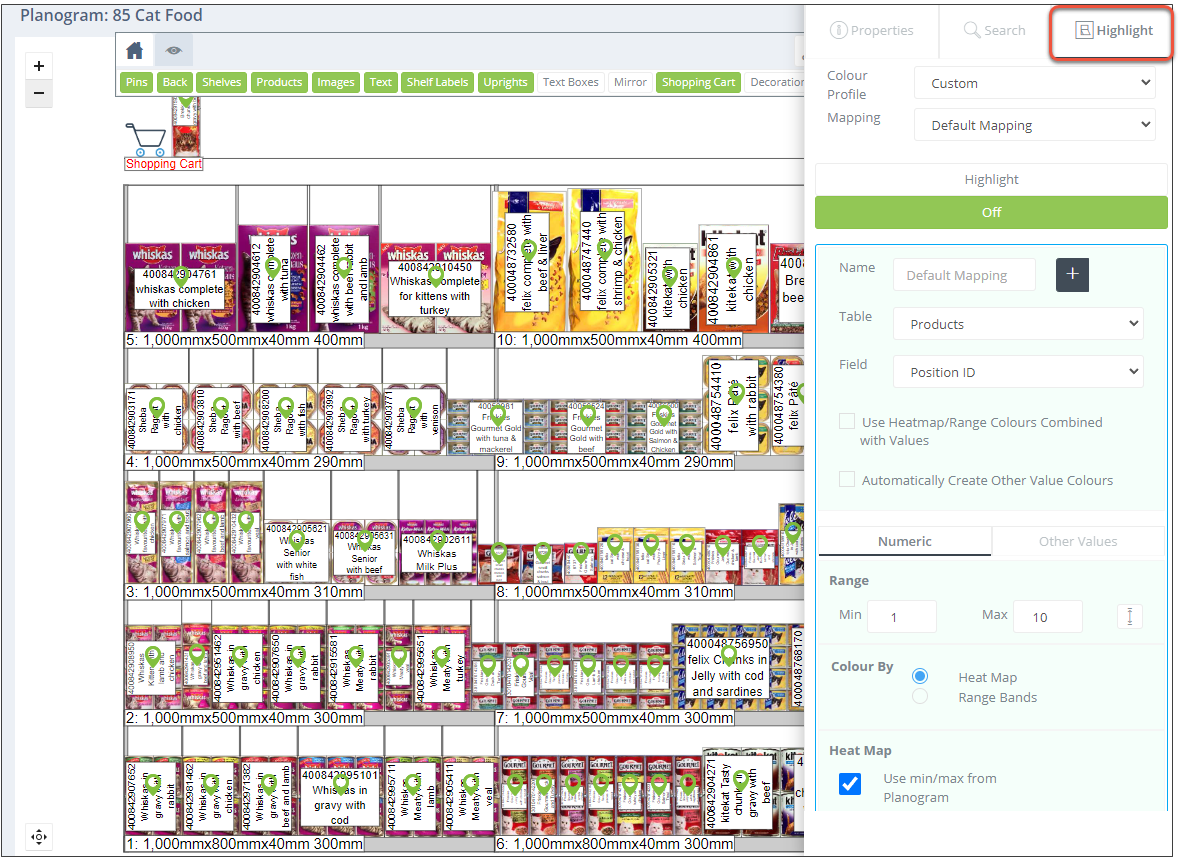Click the home icon in planogram toolbar
Viewport: 1181px width, 858px height.
coord(135,50)
